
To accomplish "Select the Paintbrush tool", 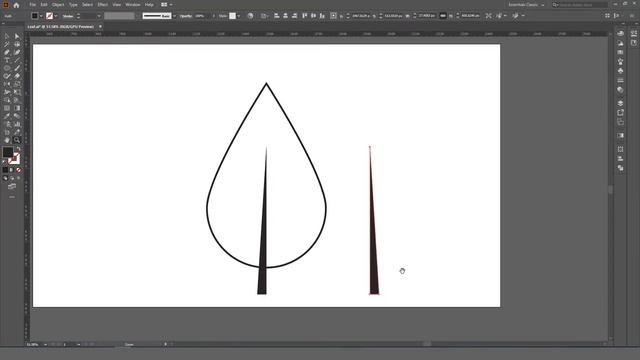I will pyautogui.click(x=17, y=68).
